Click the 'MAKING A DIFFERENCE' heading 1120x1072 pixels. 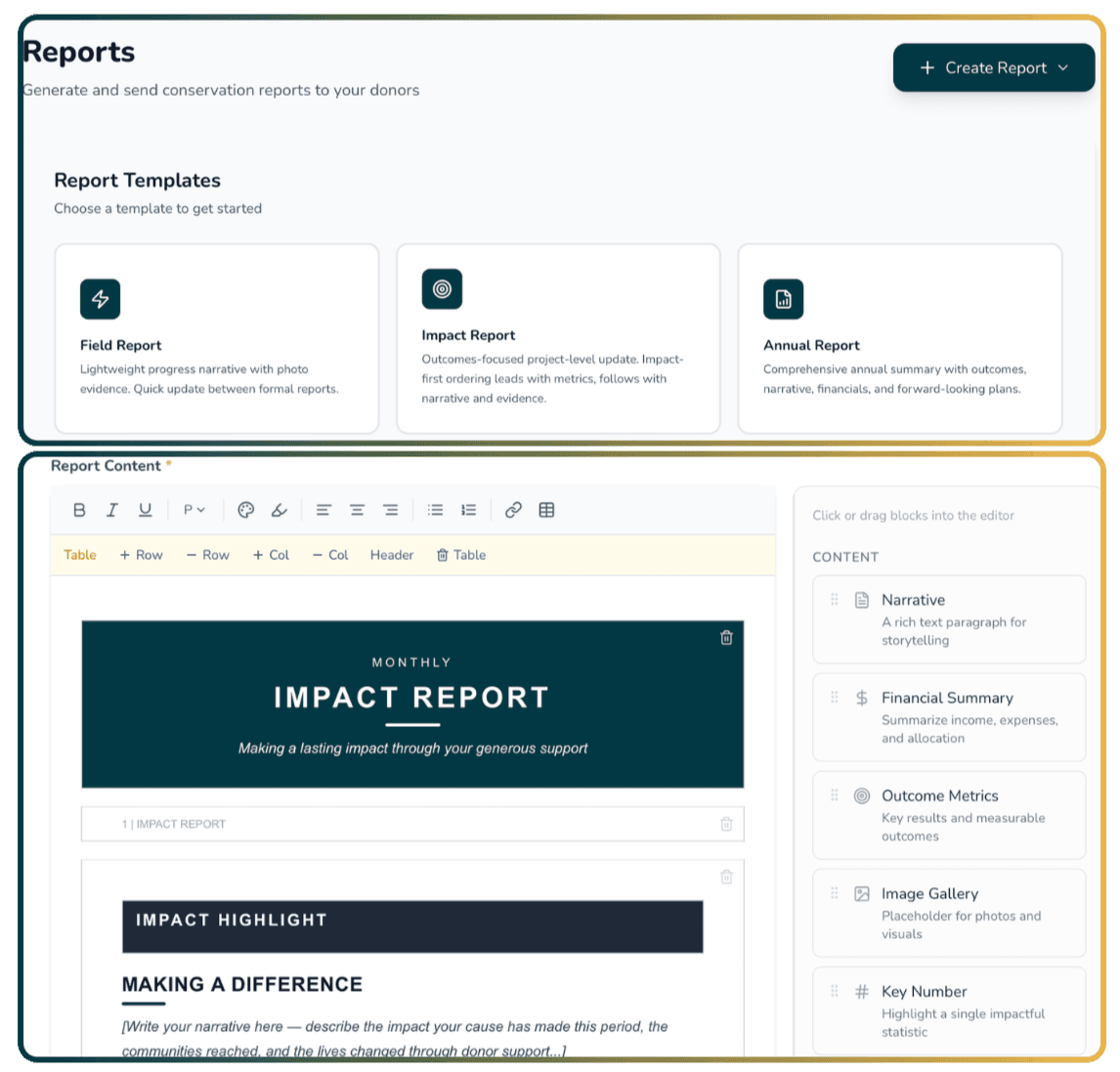click(242, 984)
